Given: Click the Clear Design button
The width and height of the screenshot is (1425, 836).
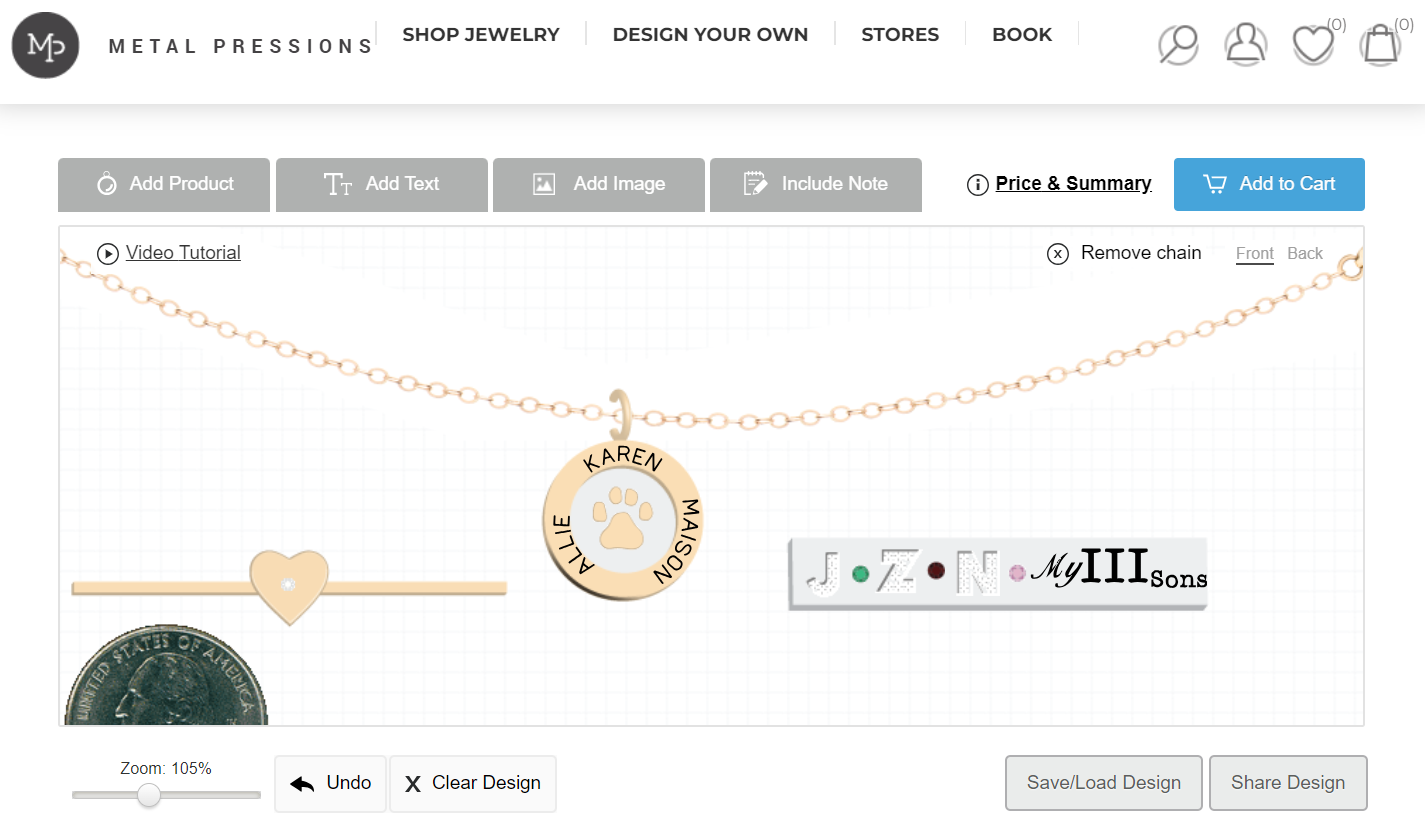Looking at the screenshot, I should [473, 783].
